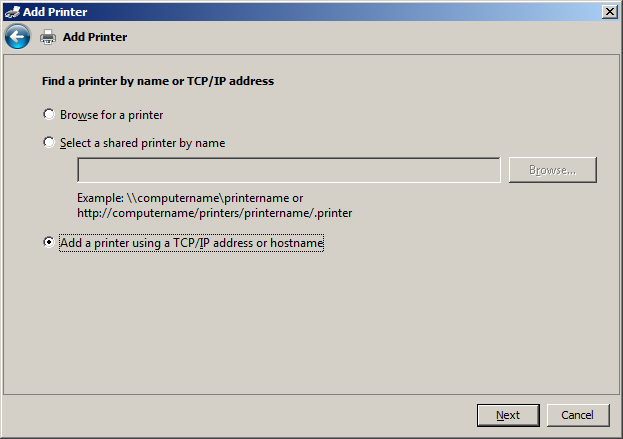Viewport: 623px width, 439px height.
Task: Close the Add Printer dialog window
Action: (x=609, y=12)
